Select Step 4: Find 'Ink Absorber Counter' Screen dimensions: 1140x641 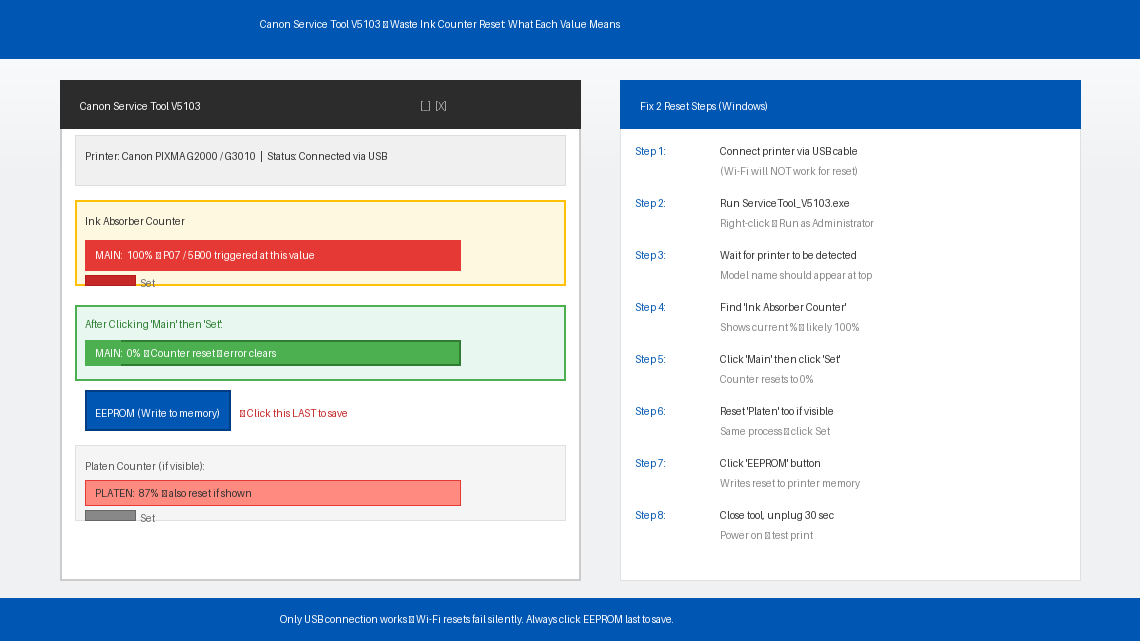pos(783,308)
